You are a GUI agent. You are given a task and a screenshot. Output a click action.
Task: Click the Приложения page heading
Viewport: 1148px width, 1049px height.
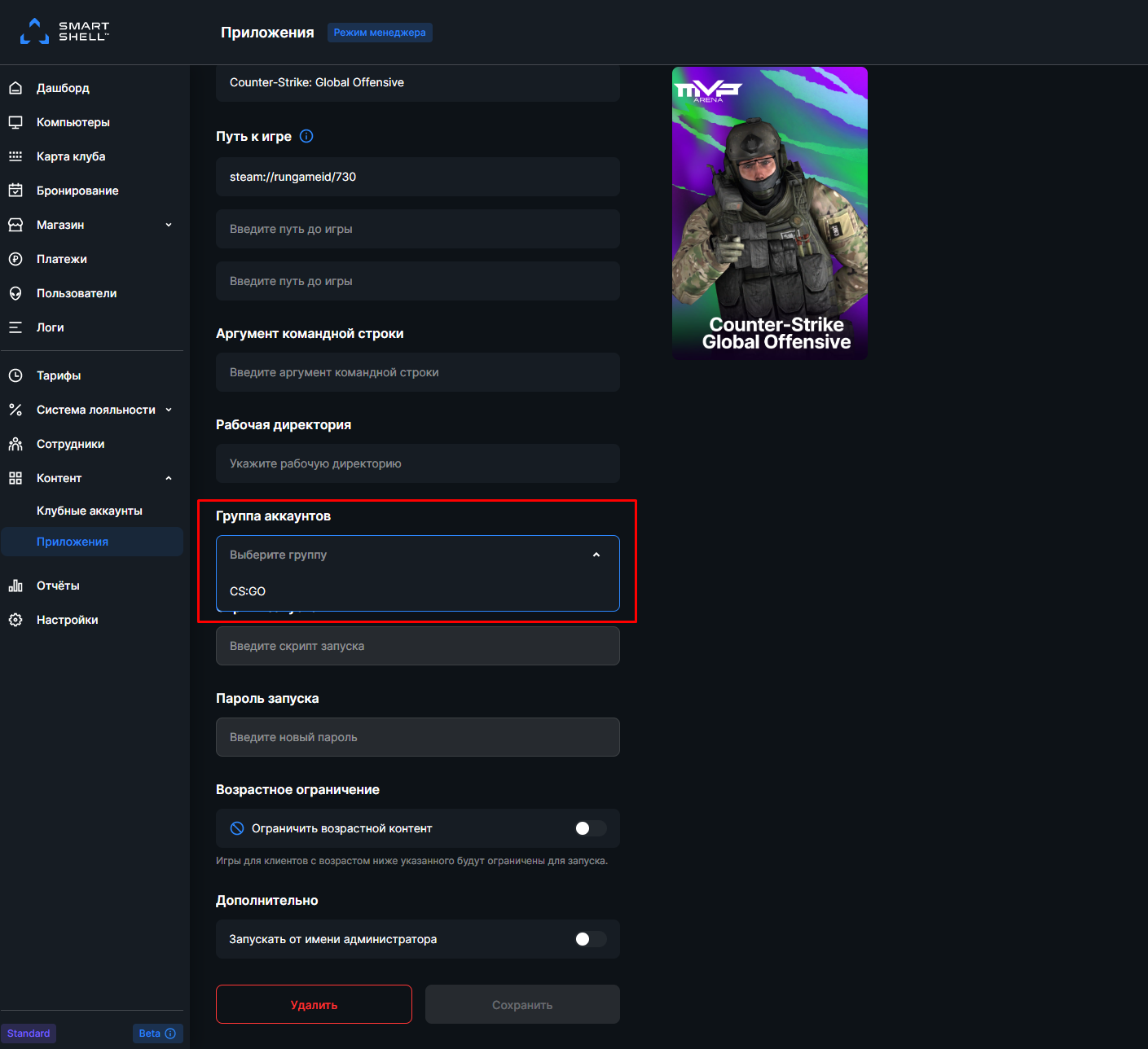click(x=267, y=33)
